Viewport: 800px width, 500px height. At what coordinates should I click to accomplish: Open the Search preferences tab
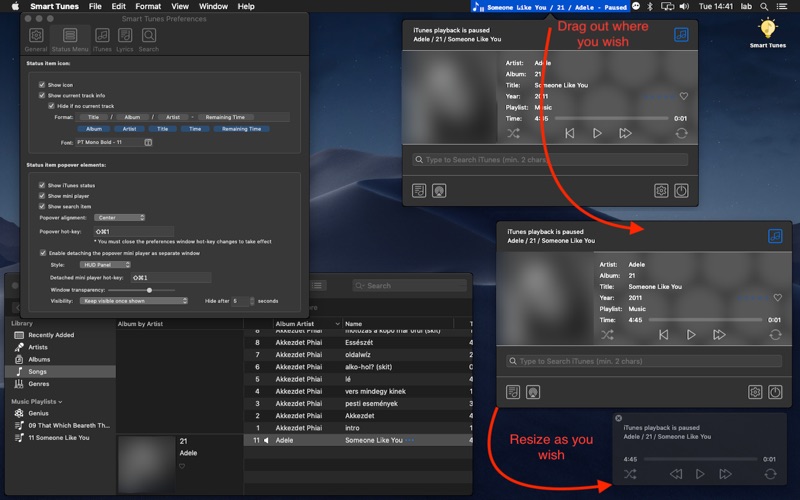point(148,40)
